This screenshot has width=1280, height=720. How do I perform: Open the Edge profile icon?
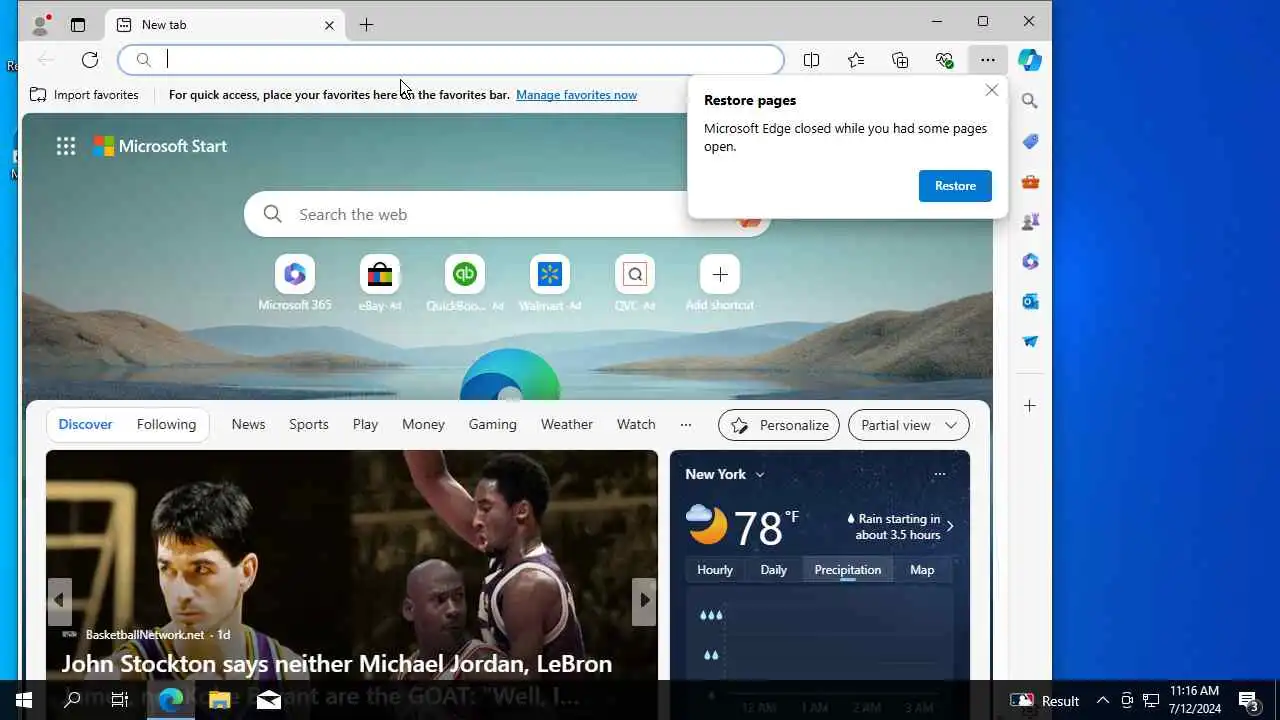click(41, 24)
